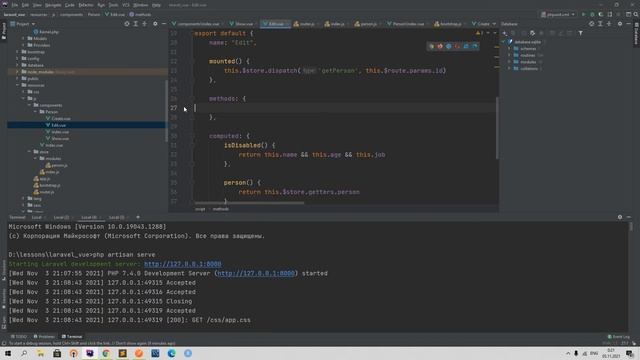
Task: Open the Navigate menu
Action: 53,5
